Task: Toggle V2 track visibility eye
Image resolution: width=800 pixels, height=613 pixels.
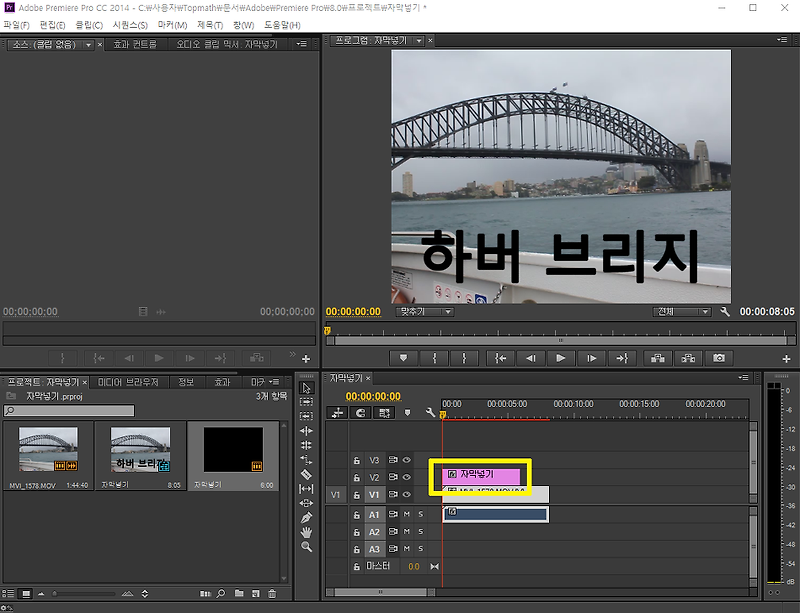Action: click(x=407, y=477)
